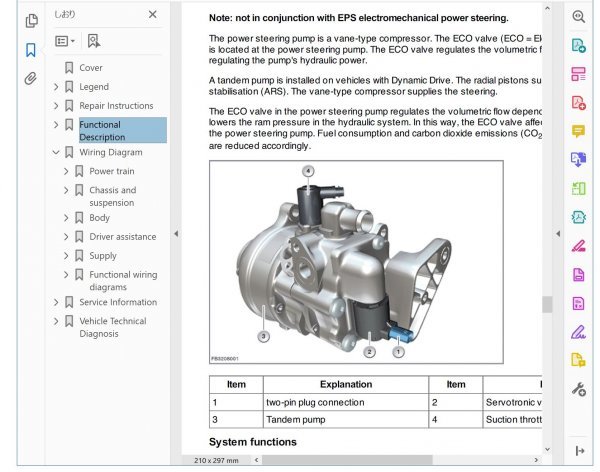Click the expand tools pane arrow icon

click(579, 451)
